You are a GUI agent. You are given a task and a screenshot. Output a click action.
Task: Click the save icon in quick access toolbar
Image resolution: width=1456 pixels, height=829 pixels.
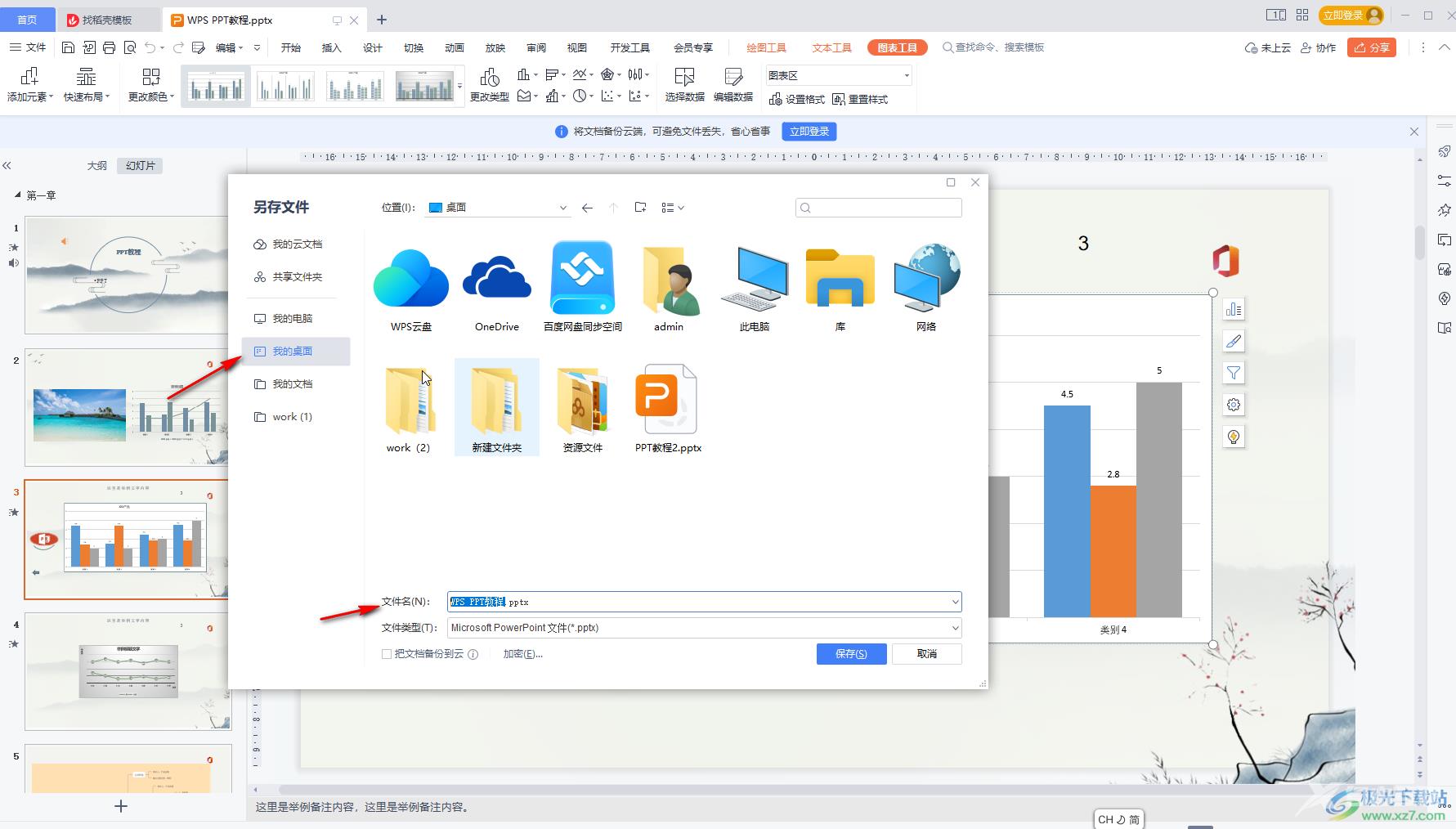pos(69,47)
